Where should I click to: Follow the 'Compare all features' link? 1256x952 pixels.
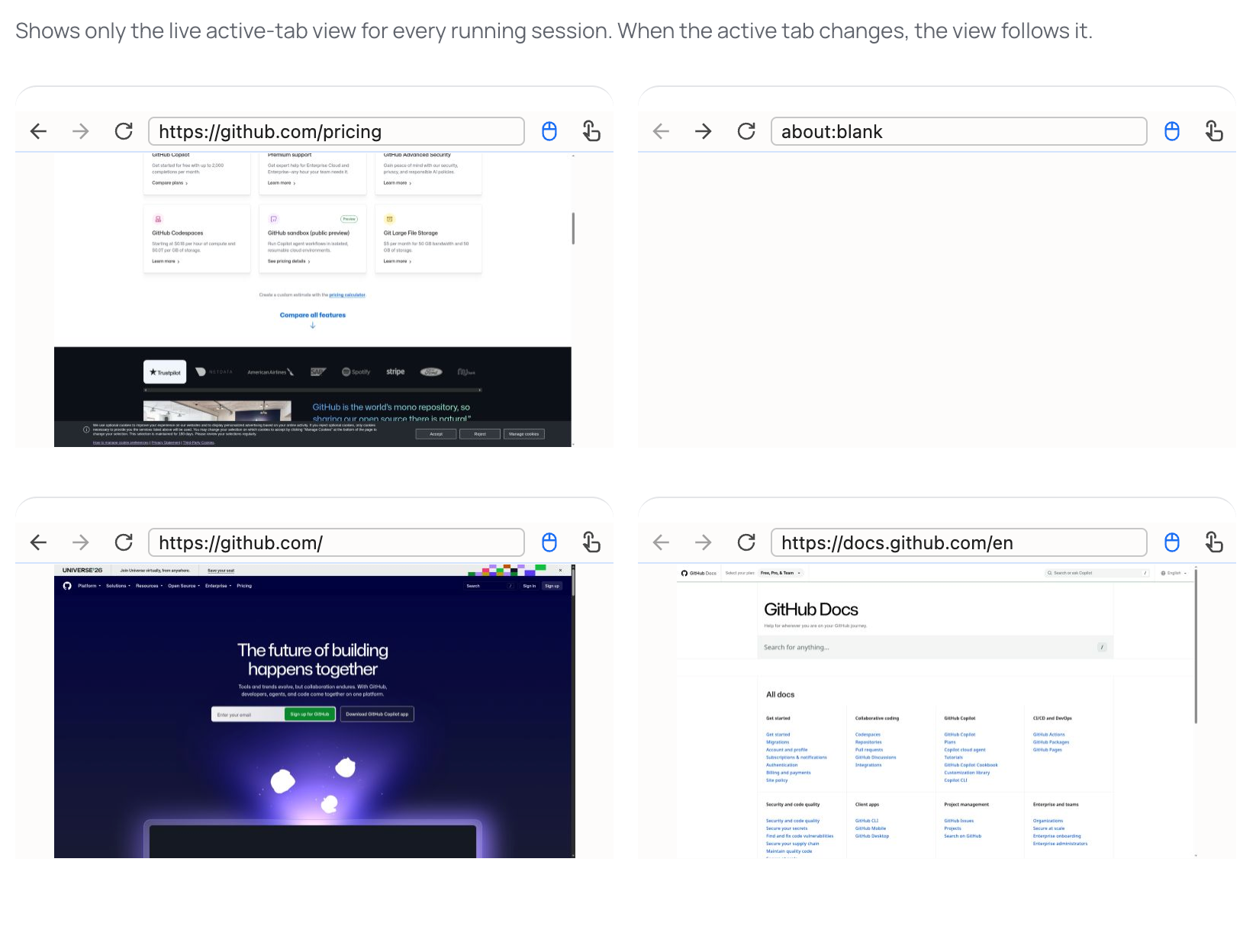[313, 315]
